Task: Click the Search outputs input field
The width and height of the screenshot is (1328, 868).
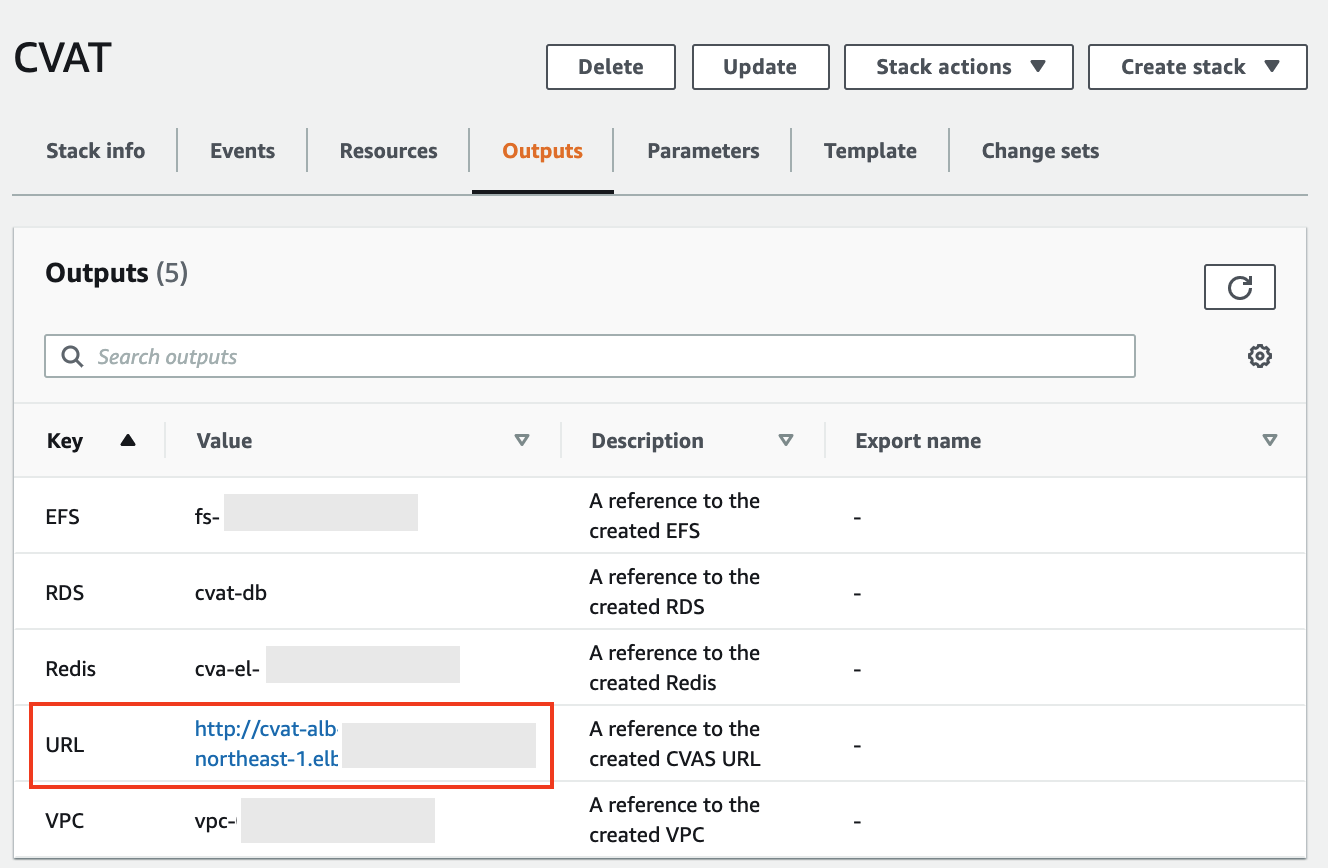Action: point(600,357)
